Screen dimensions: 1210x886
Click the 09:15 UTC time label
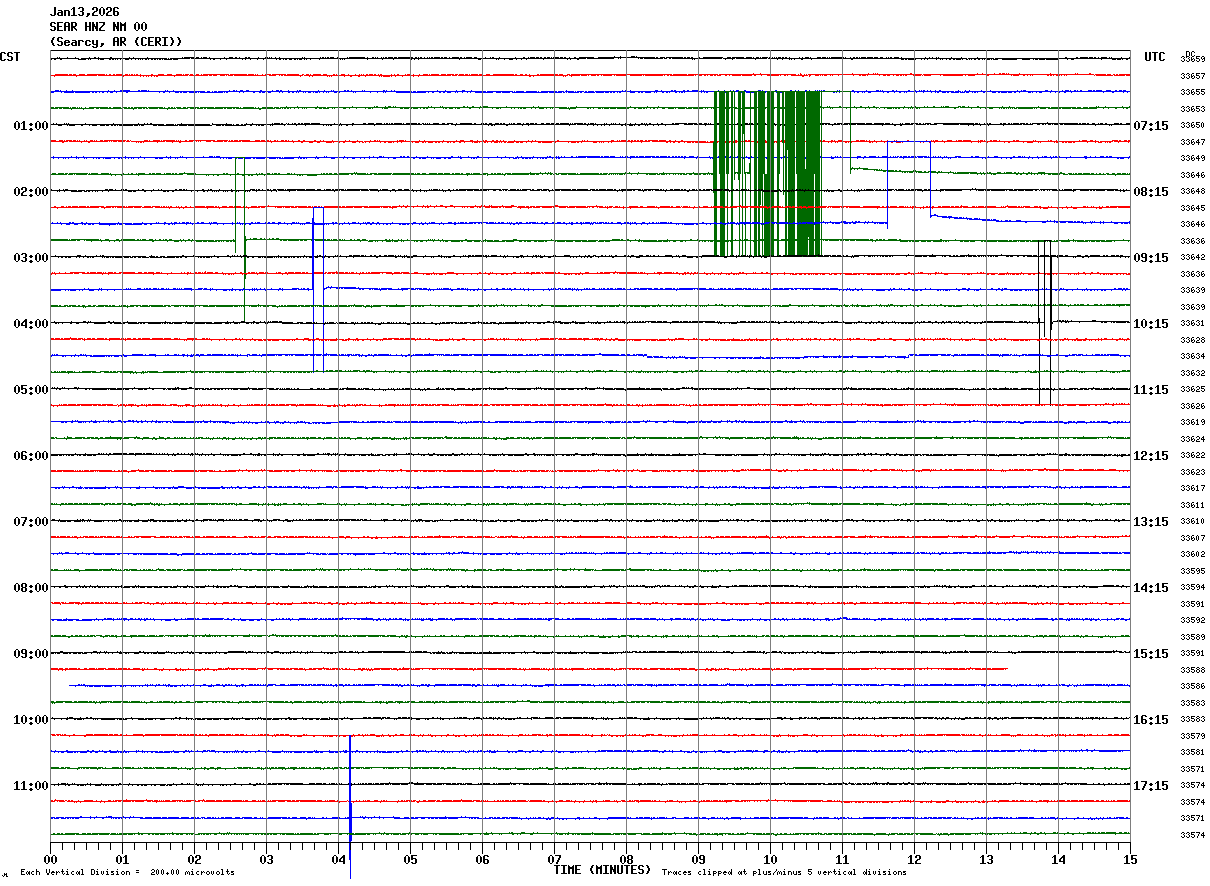click(1155, 258)
